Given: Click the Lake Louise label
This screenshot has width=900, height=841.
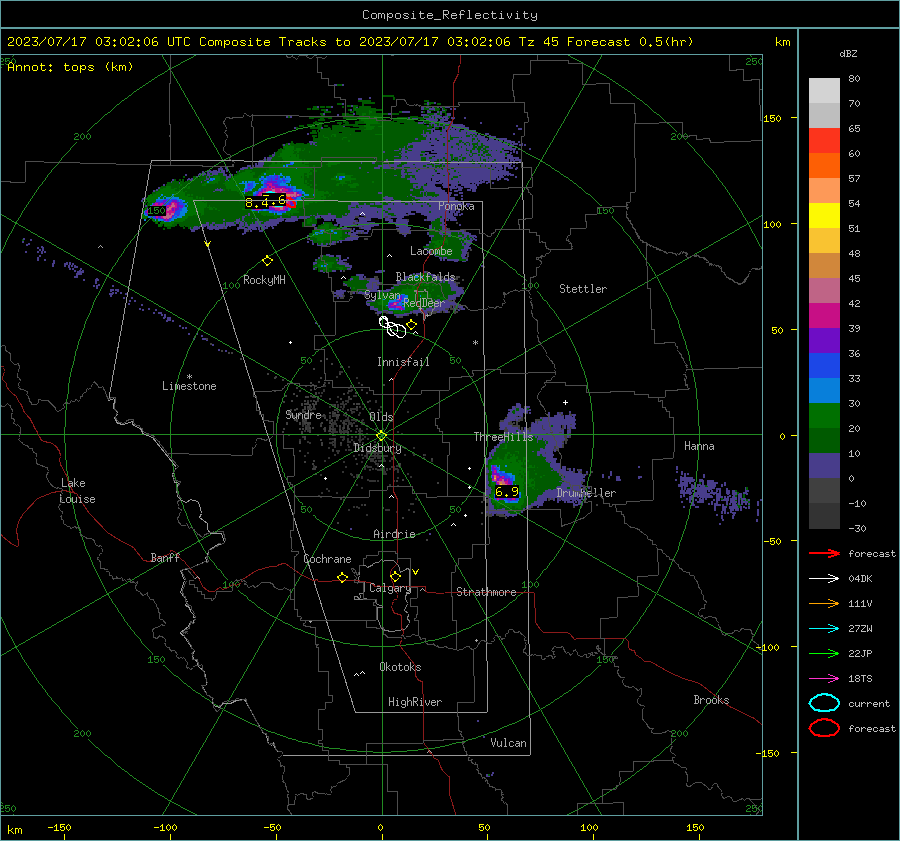Looking at the screenshot, I should [77, 491].
